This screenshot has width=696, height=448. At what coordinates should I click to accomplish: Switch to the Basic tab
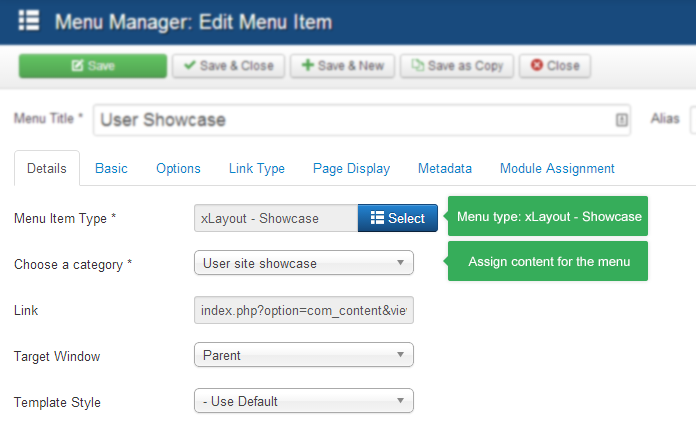(111, 169)
